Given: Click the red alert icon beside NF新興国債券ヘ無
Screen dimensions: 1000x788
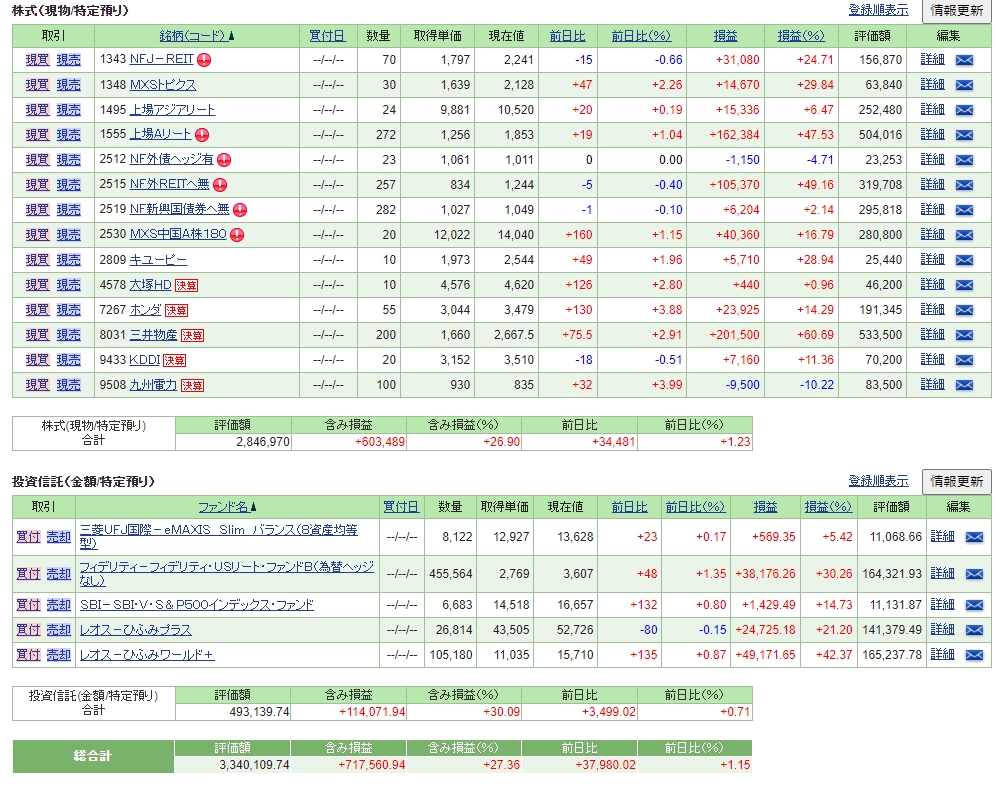Looking at the screenshot, I should point(240,210).
